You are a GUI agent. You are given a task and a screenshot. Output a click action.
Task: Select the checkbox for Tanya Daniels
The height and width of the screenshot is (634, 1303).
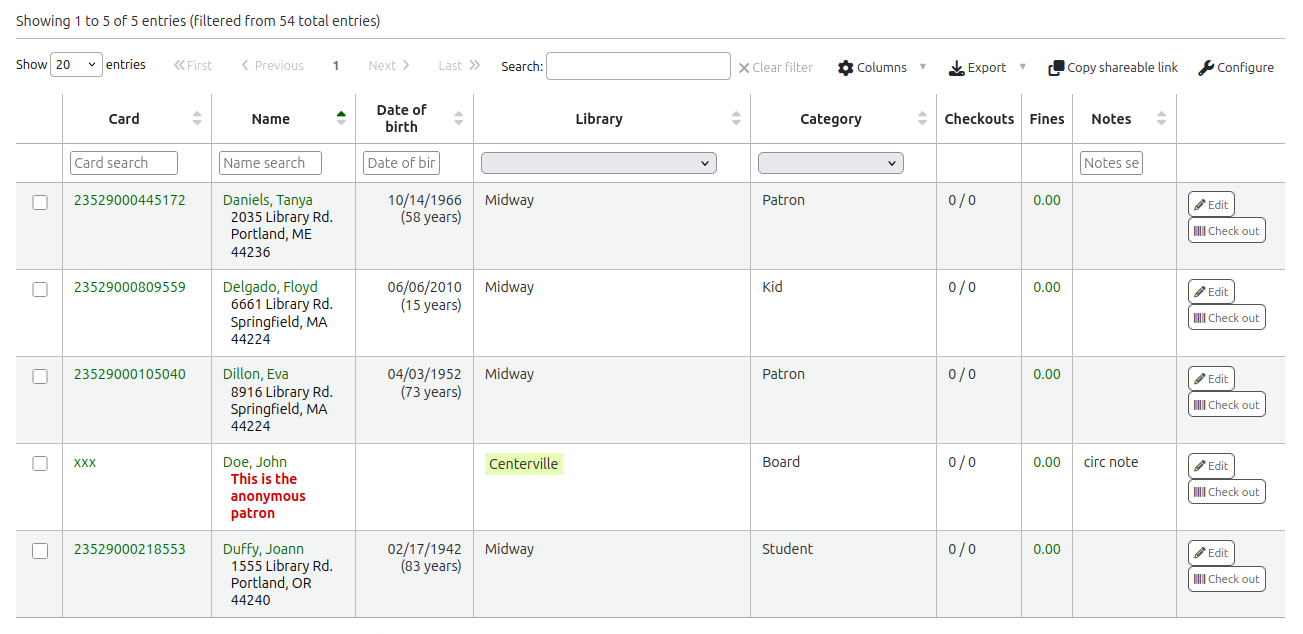[40, 202]
